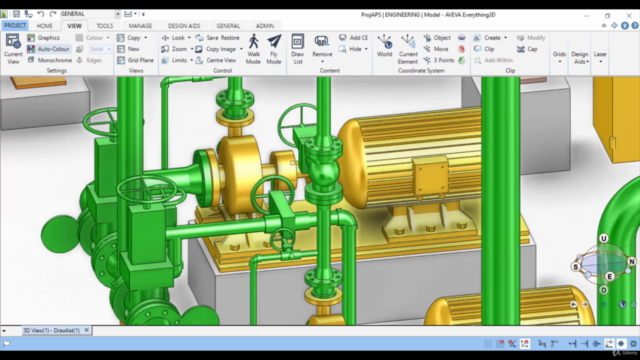Open status bar settings gear
Viewport: 640px width, 360px height.
[x=633, y=344]
